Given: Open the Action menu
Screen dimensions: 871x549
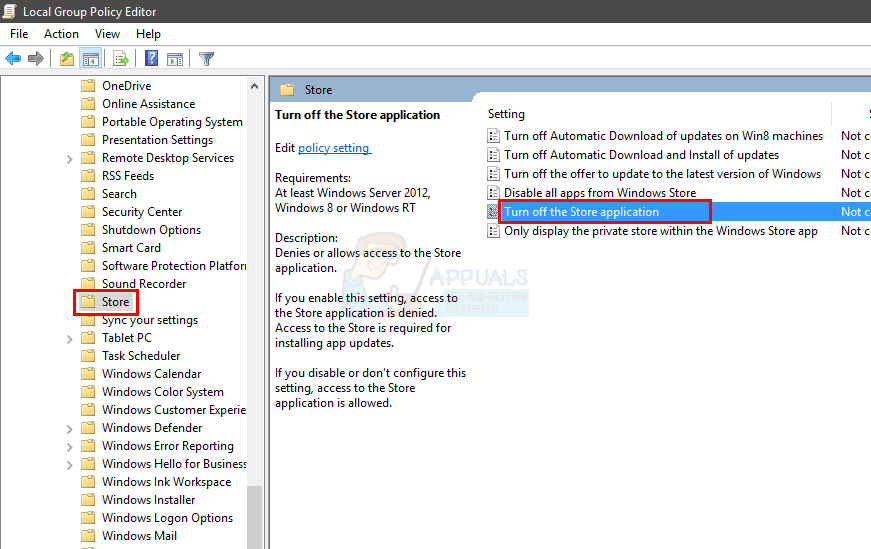Looking at the screenshot, I should [61, 34].
